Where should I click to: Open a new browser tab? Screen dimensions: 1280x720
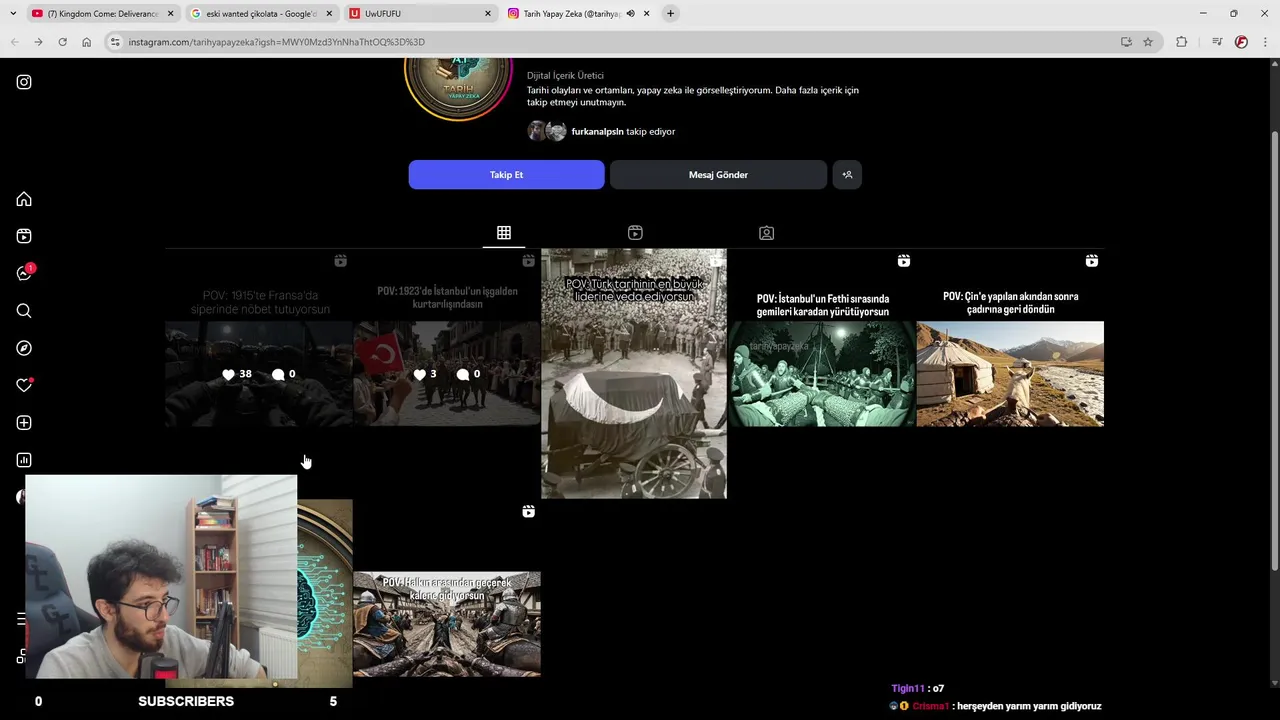coord(671,13)
